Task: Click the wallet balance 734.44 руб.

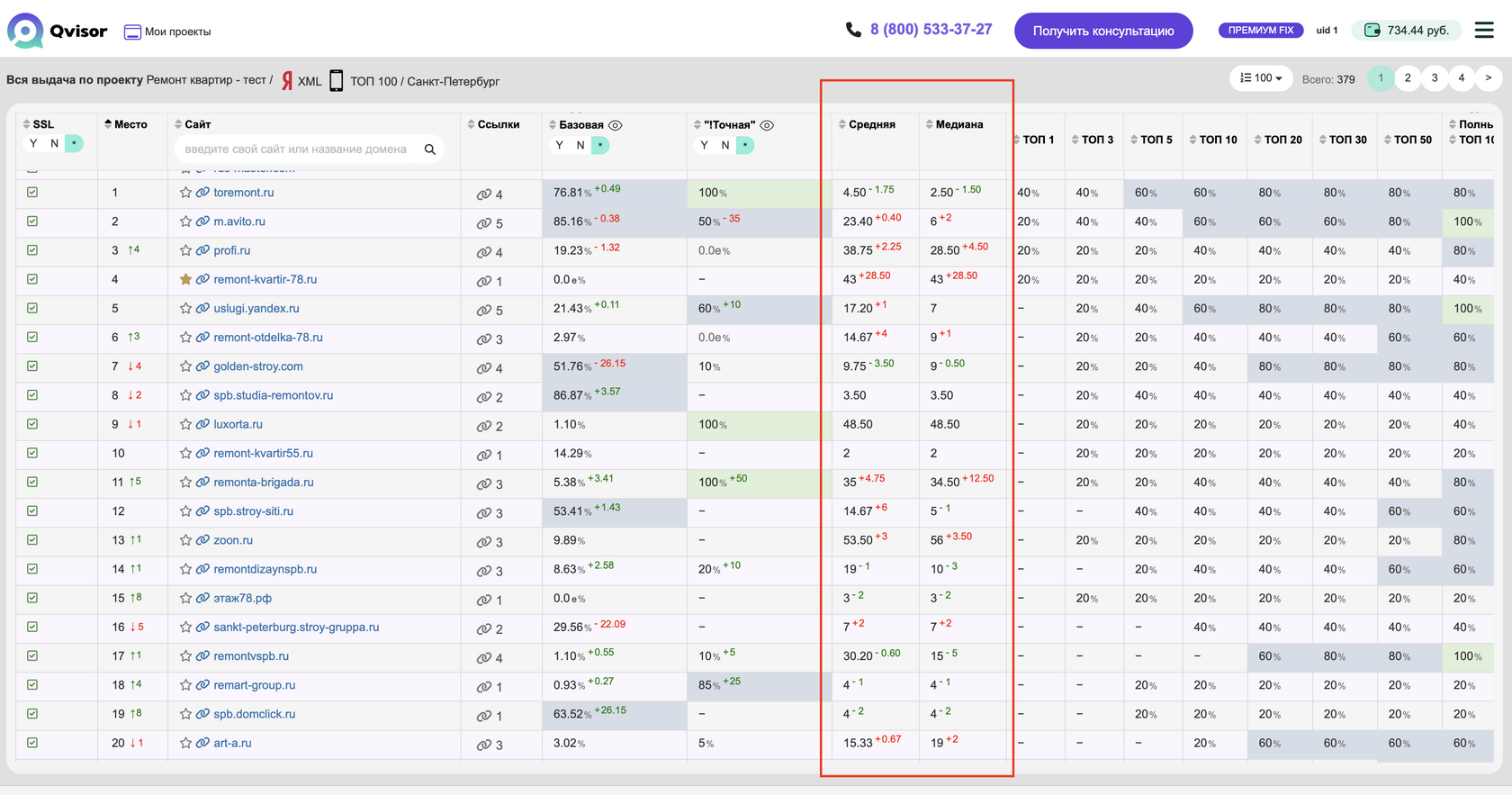Action: tap(1408, 31)
